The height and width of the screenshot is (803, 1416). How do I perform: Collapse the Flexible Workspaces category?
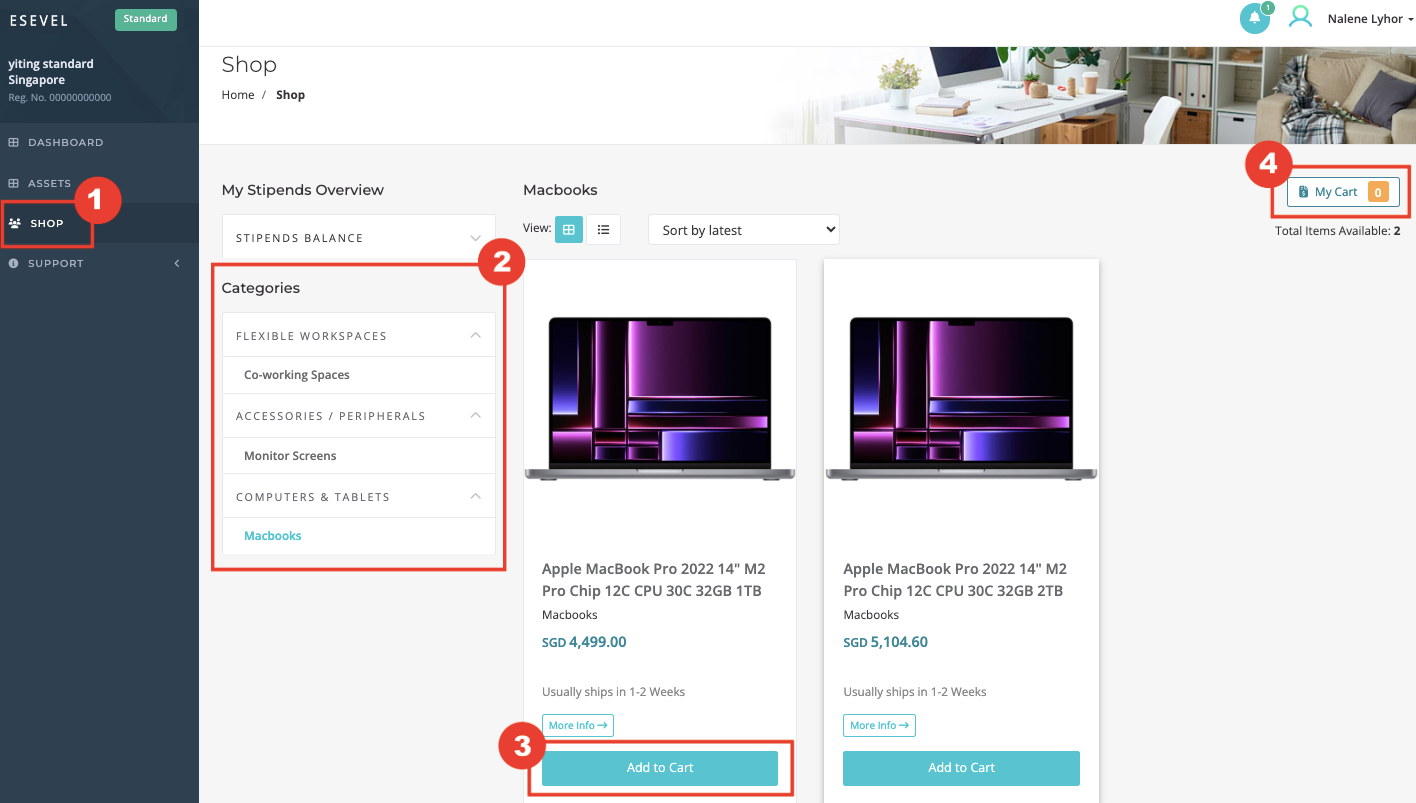[x=359, y=336]
